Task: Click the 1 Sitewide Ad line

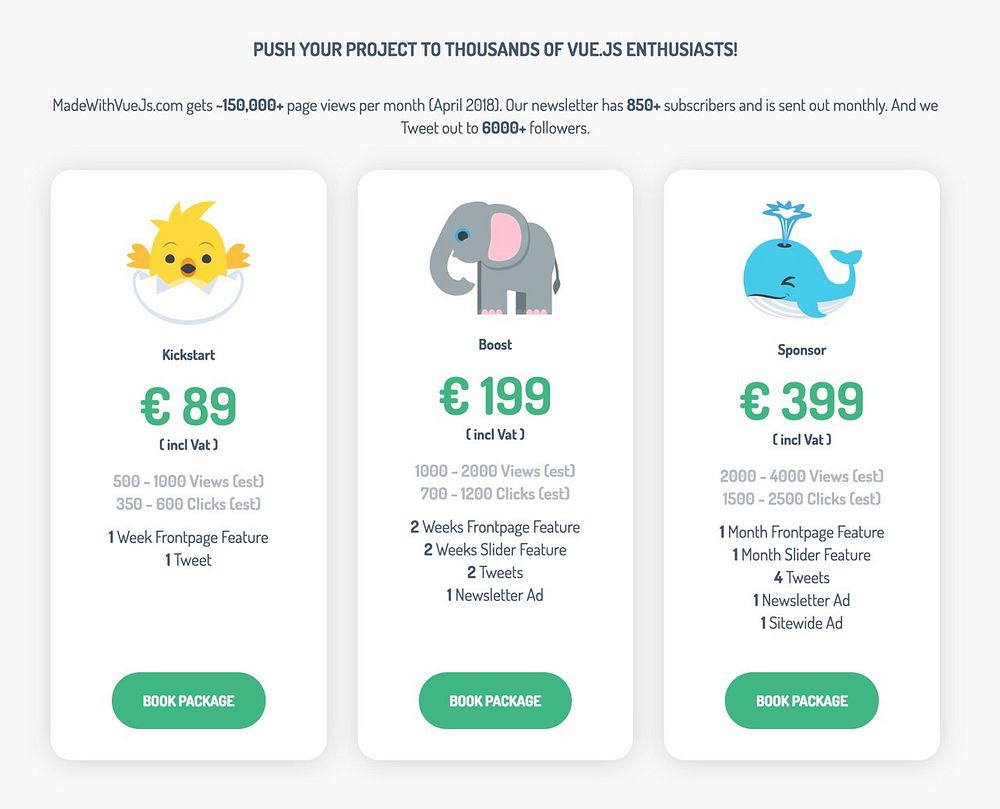Action: 802,623
